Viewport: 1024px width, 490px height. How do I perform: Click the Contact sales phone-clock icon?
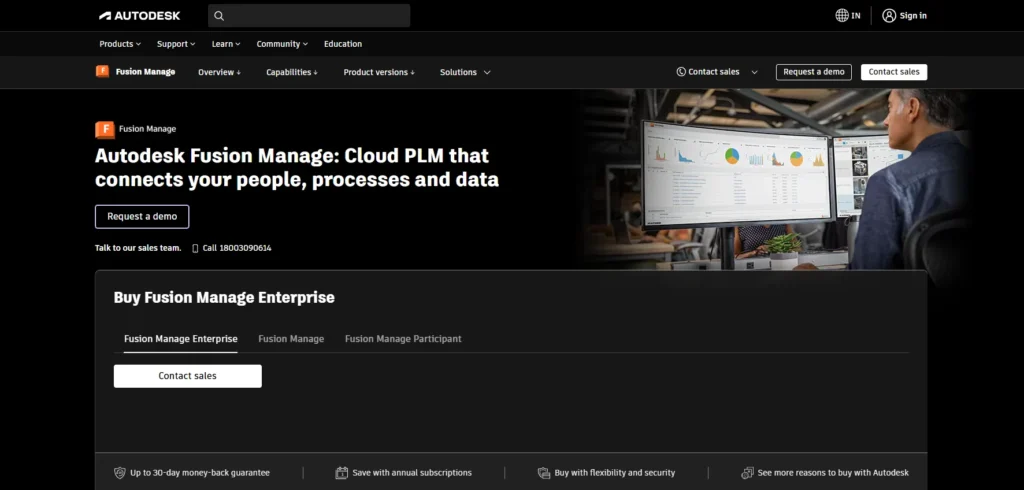pos(681,72)
